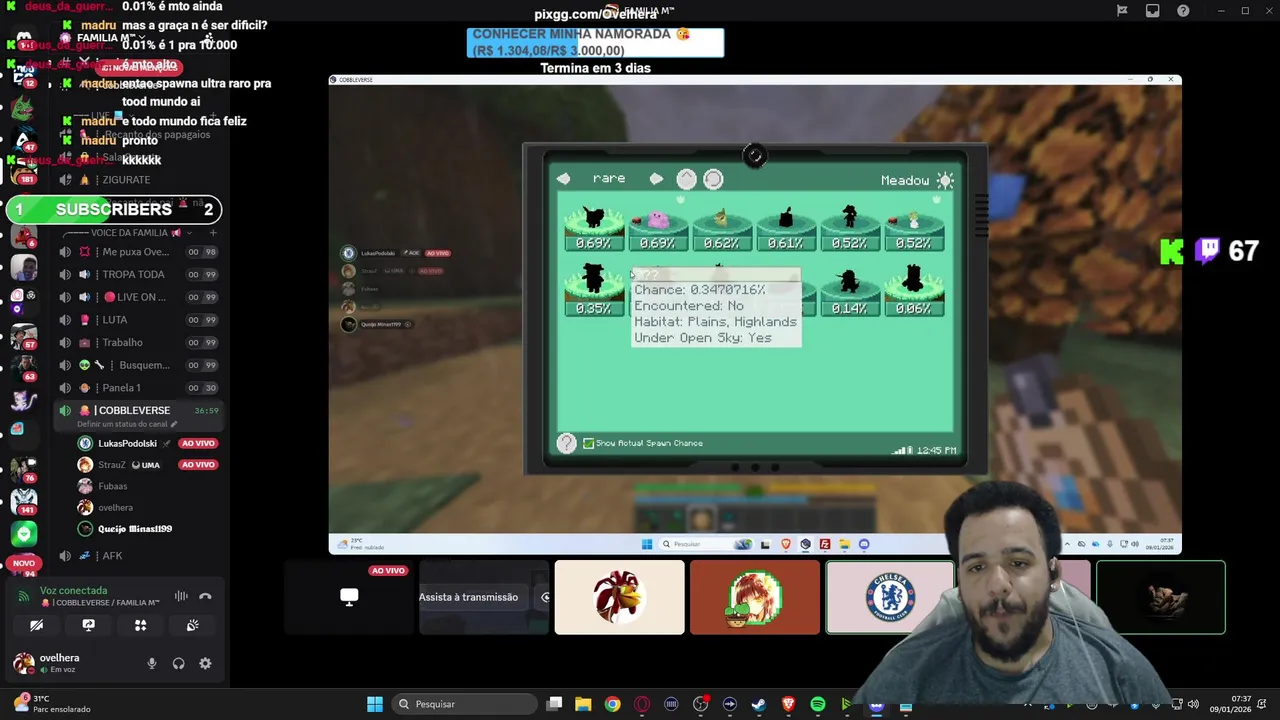Select user LukasPodolski in voice channel

click(x=127, y=443)
